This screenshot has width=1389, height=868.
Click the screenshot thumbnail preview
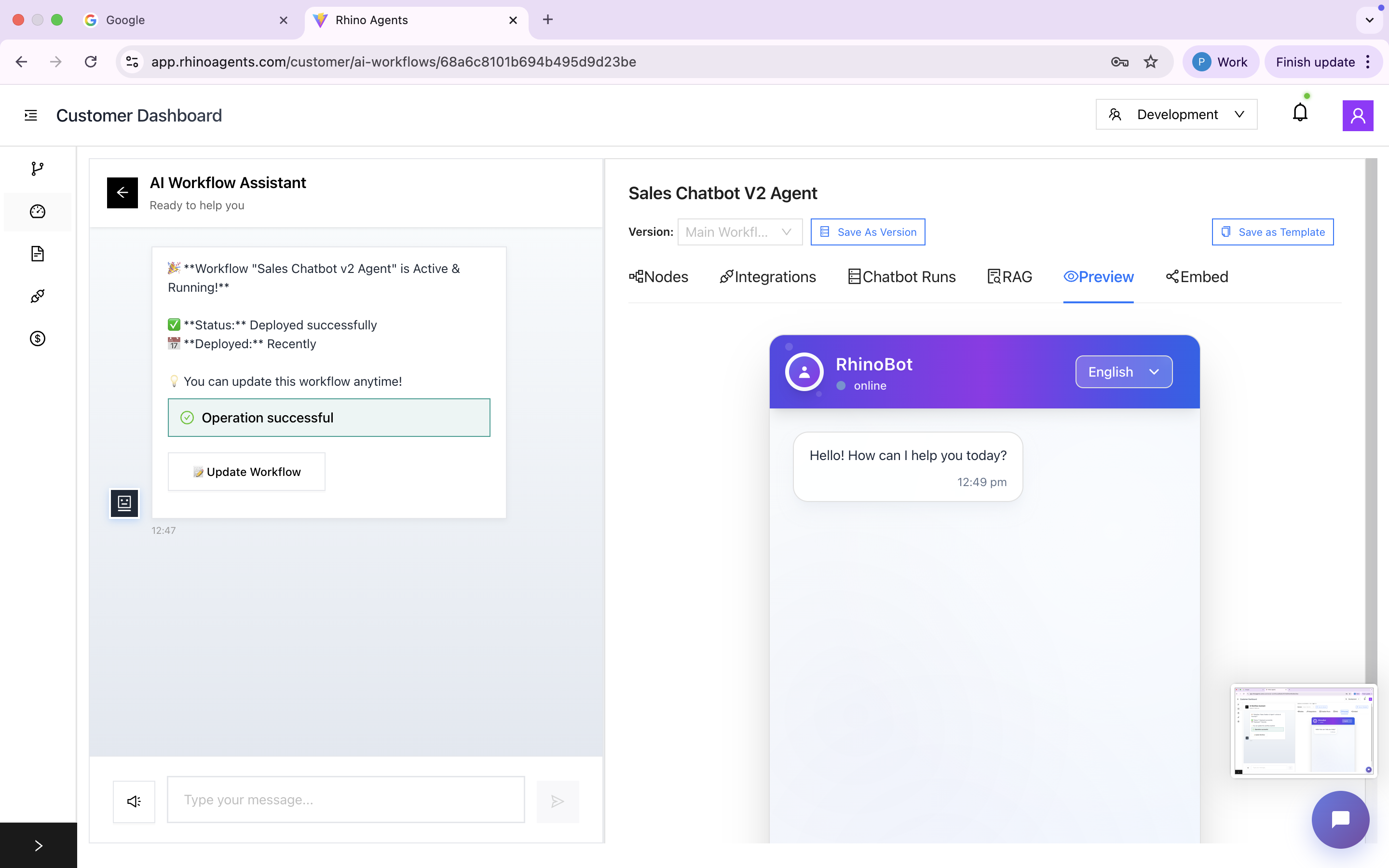(x=1304, y=730)
